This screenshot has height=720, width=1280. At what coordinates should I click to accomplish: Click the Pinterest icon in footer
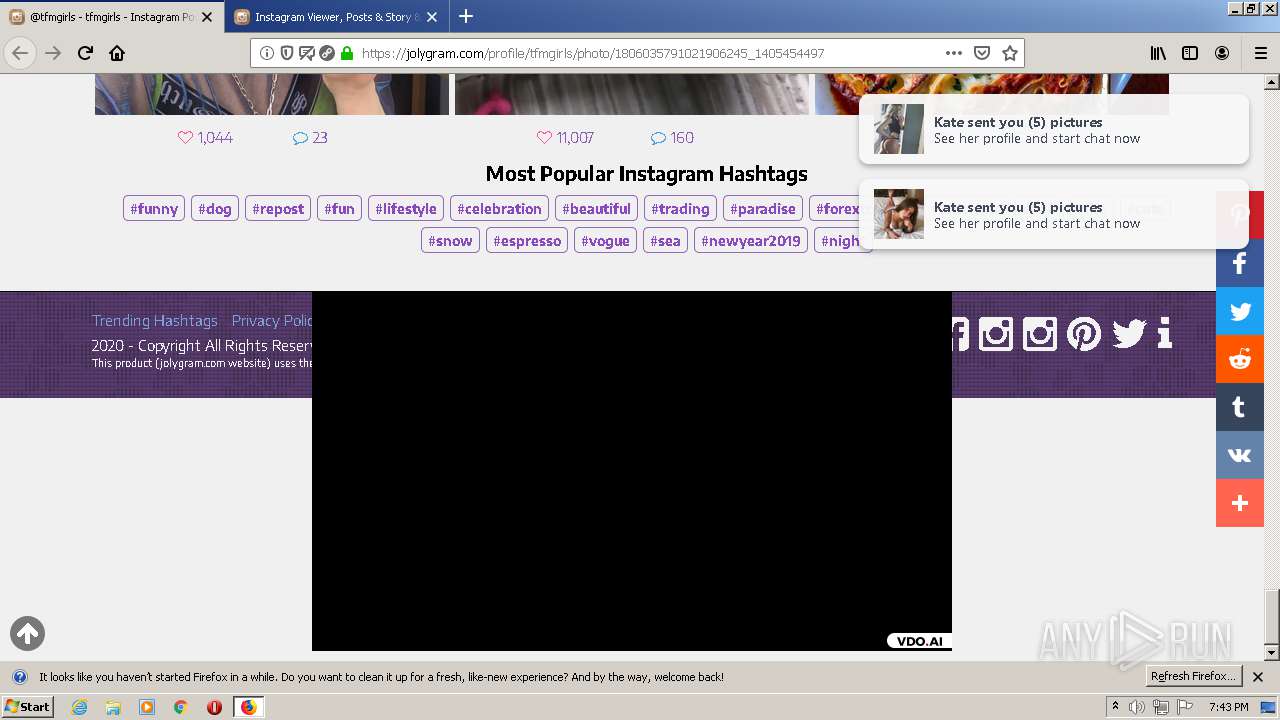tap(1084, 333)
